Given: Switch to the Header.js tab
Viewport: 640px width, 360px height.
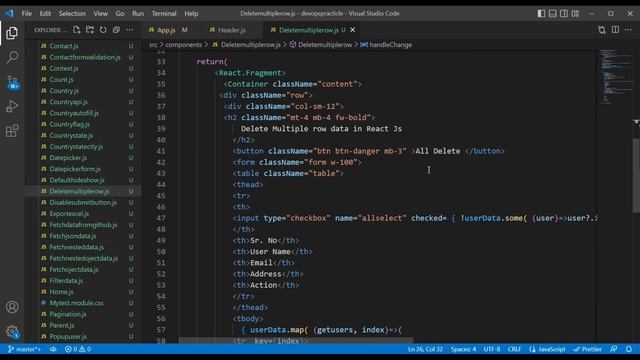Looking at the screenshot, I should point(231,30).
